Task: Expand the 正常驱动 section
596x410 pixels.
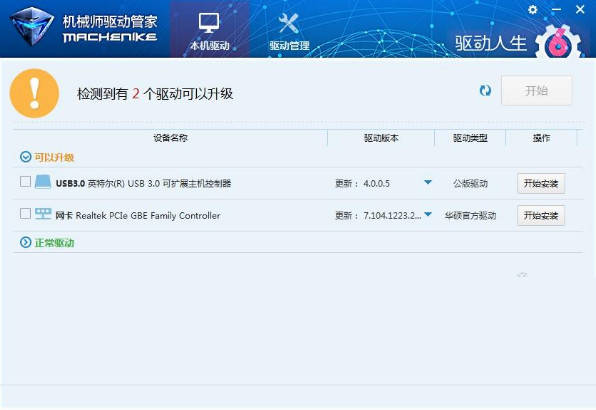Action: 25,242
